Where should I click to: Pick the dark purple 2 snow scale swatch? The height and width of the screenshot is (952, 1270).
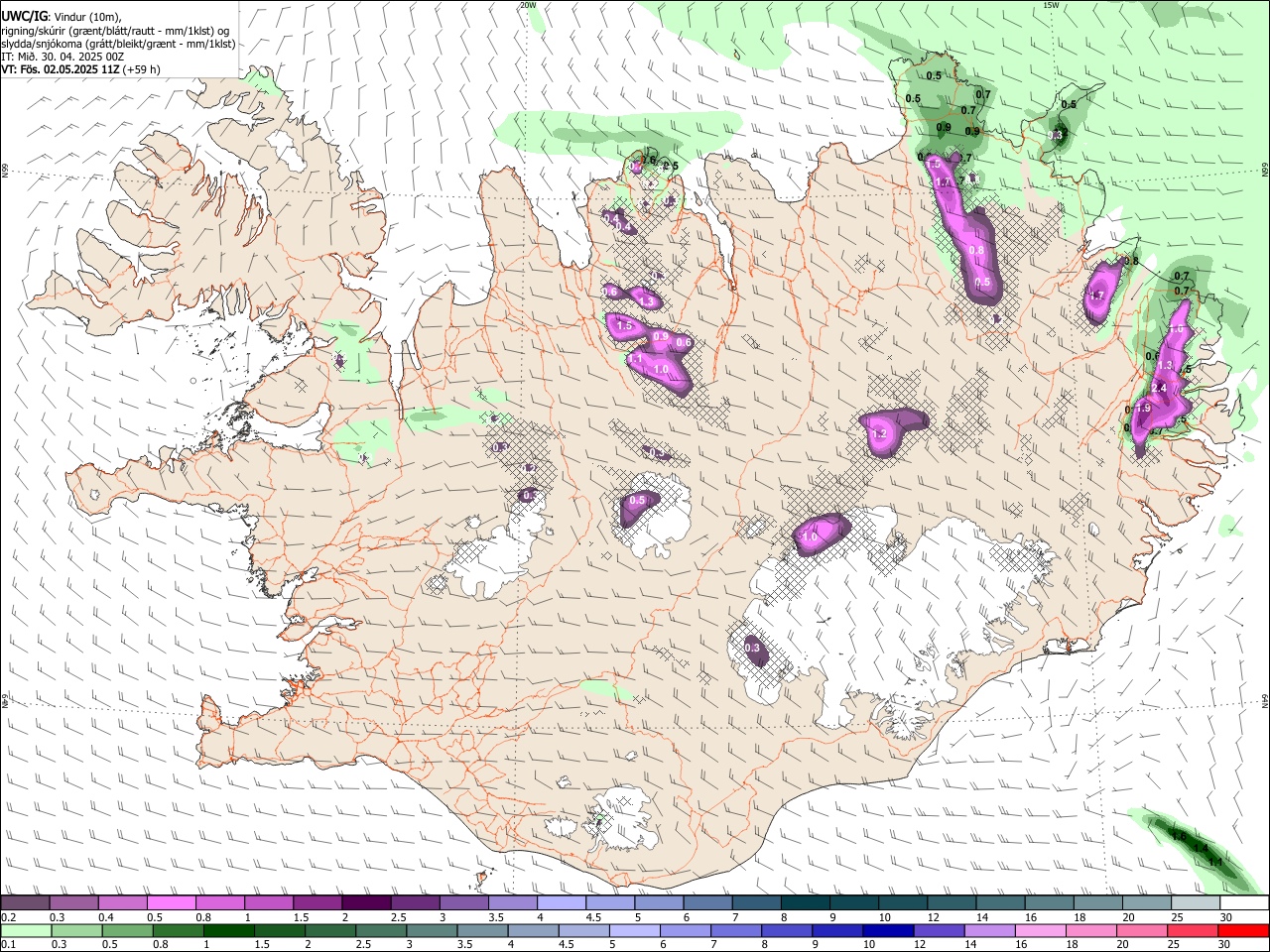coord(366,902)
